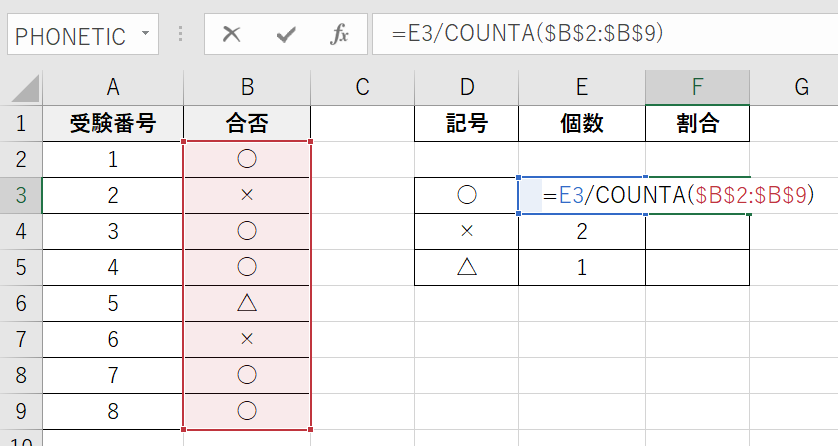Click inside the formula bar text

[600, 35]
